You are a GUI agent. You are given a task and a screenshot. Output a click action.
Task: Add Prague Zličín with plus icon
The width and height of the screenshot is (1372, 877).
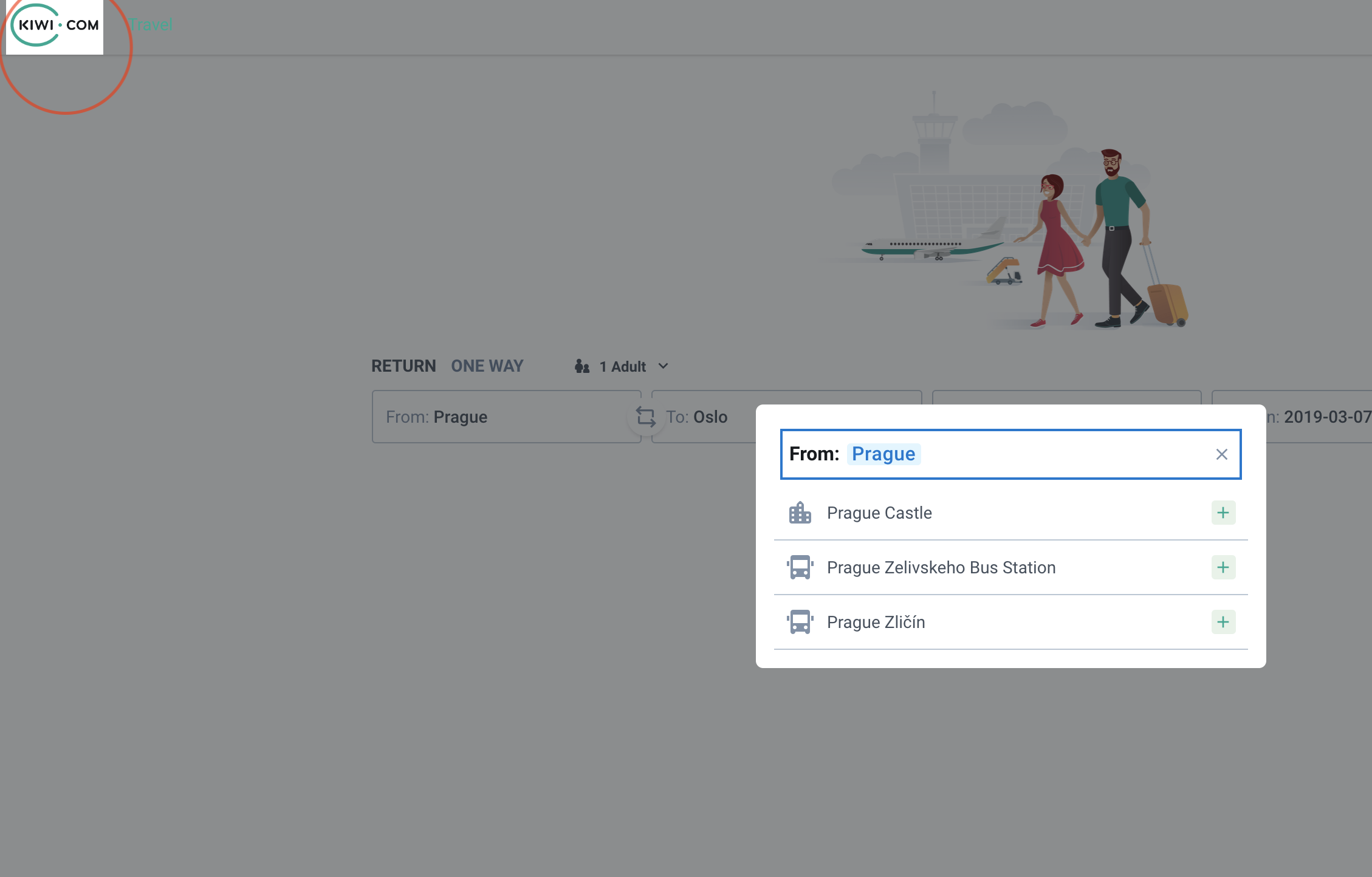click(x=1223, y=622)
